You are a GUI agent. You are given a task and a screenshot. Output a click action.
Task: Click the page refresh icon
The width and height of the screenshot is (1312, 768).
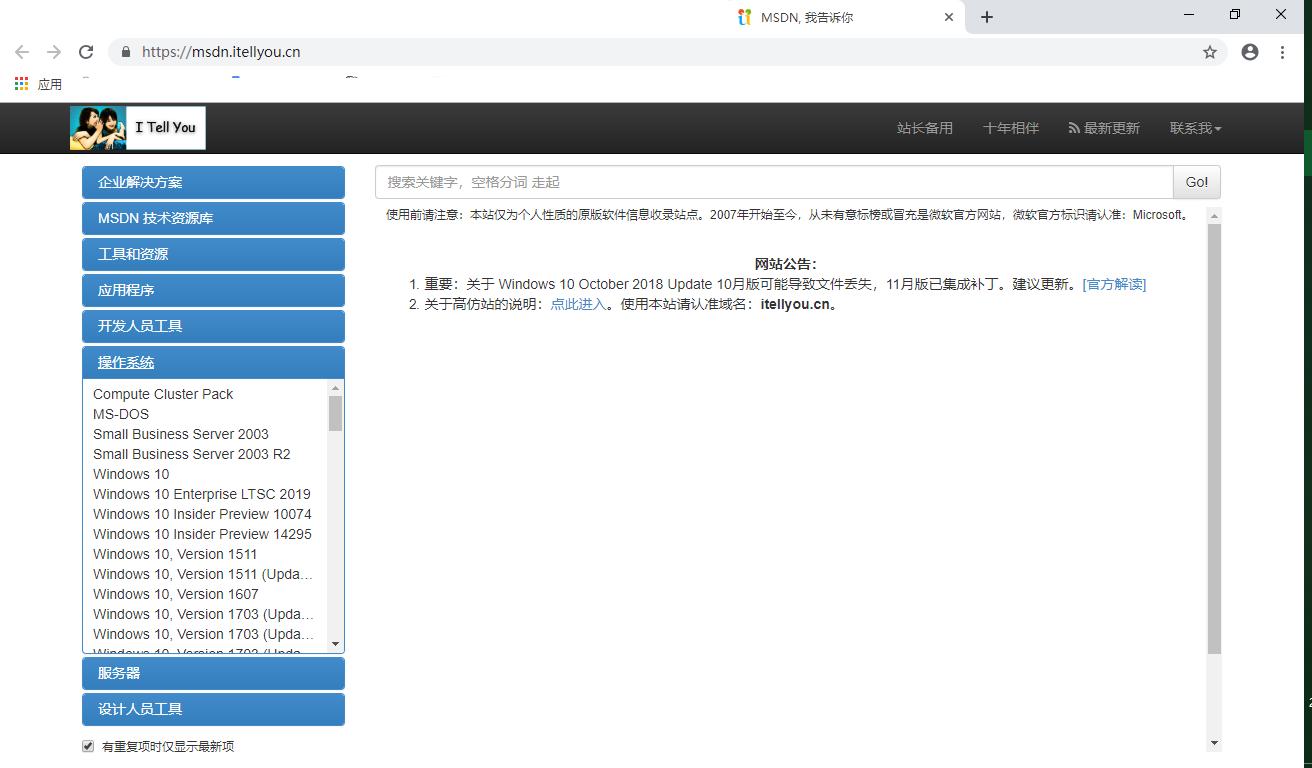[85, 51]
